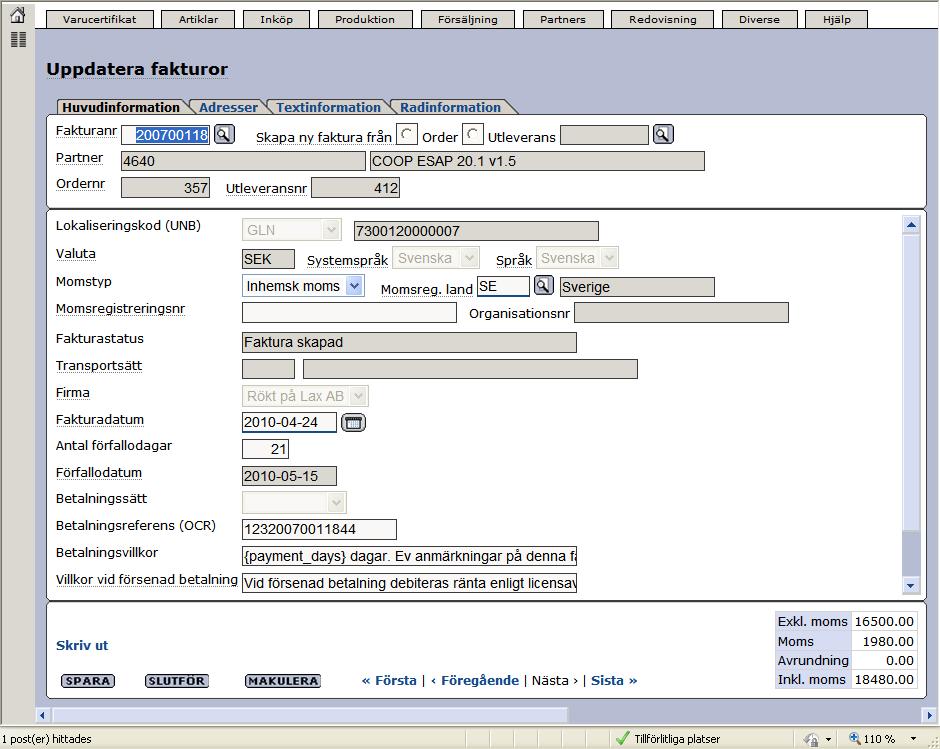
Task: Click the SPARA button
Action: [x=88, y=681]
